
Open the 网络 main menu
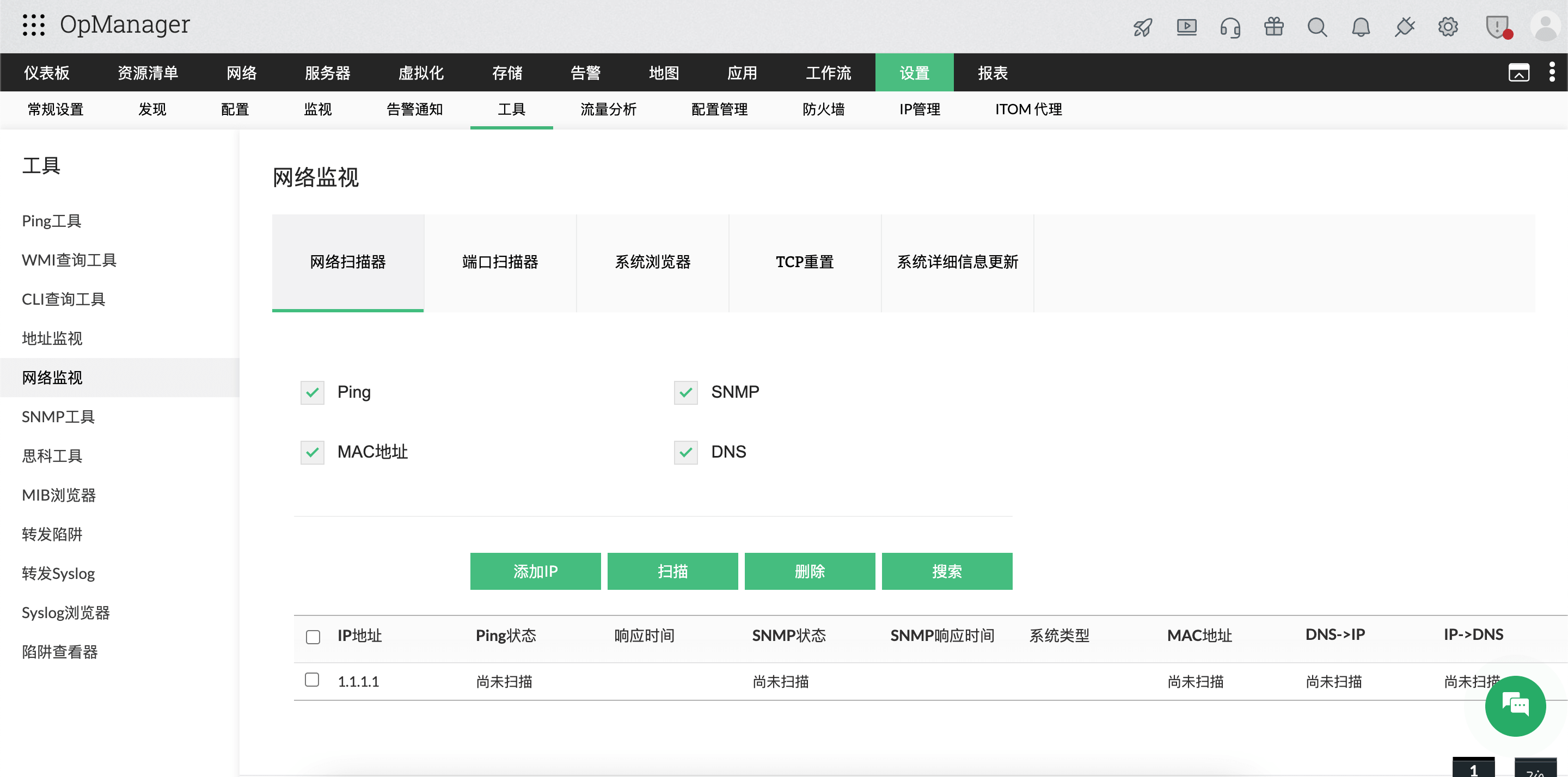pyautogui.click(x=242, y=72)
